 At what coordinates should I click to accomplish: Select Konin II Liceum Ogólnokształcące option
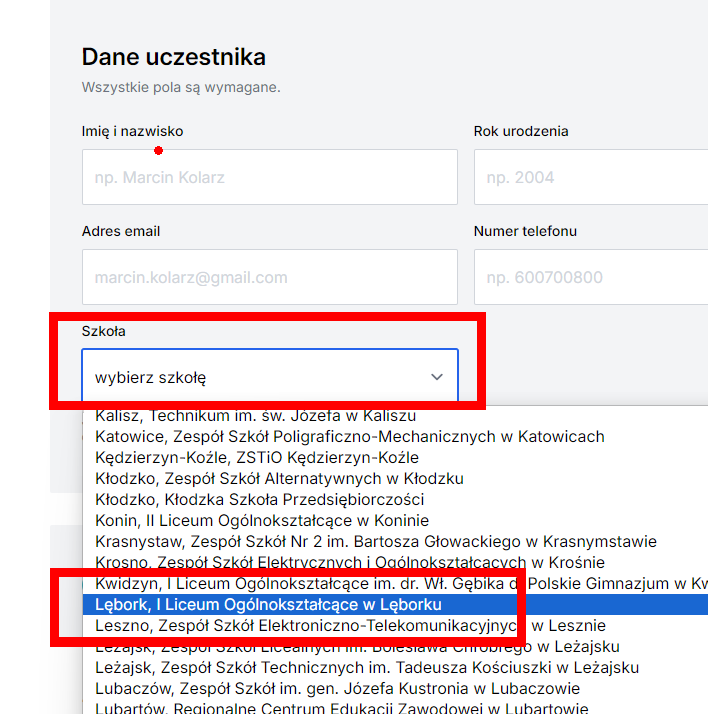click(x=262, y=520)
